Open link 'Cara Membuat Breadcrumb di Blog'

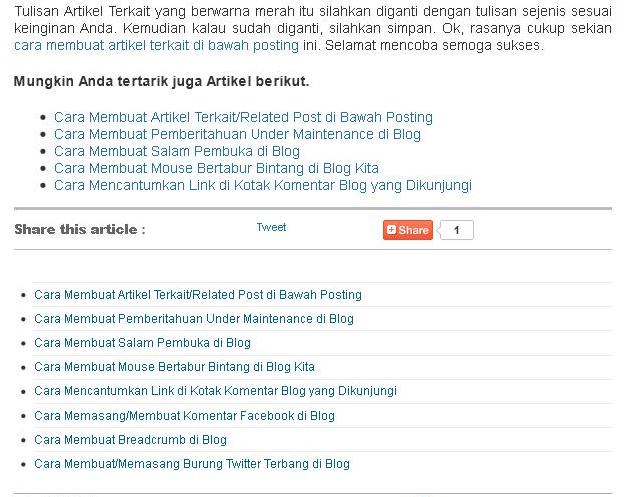130,440
